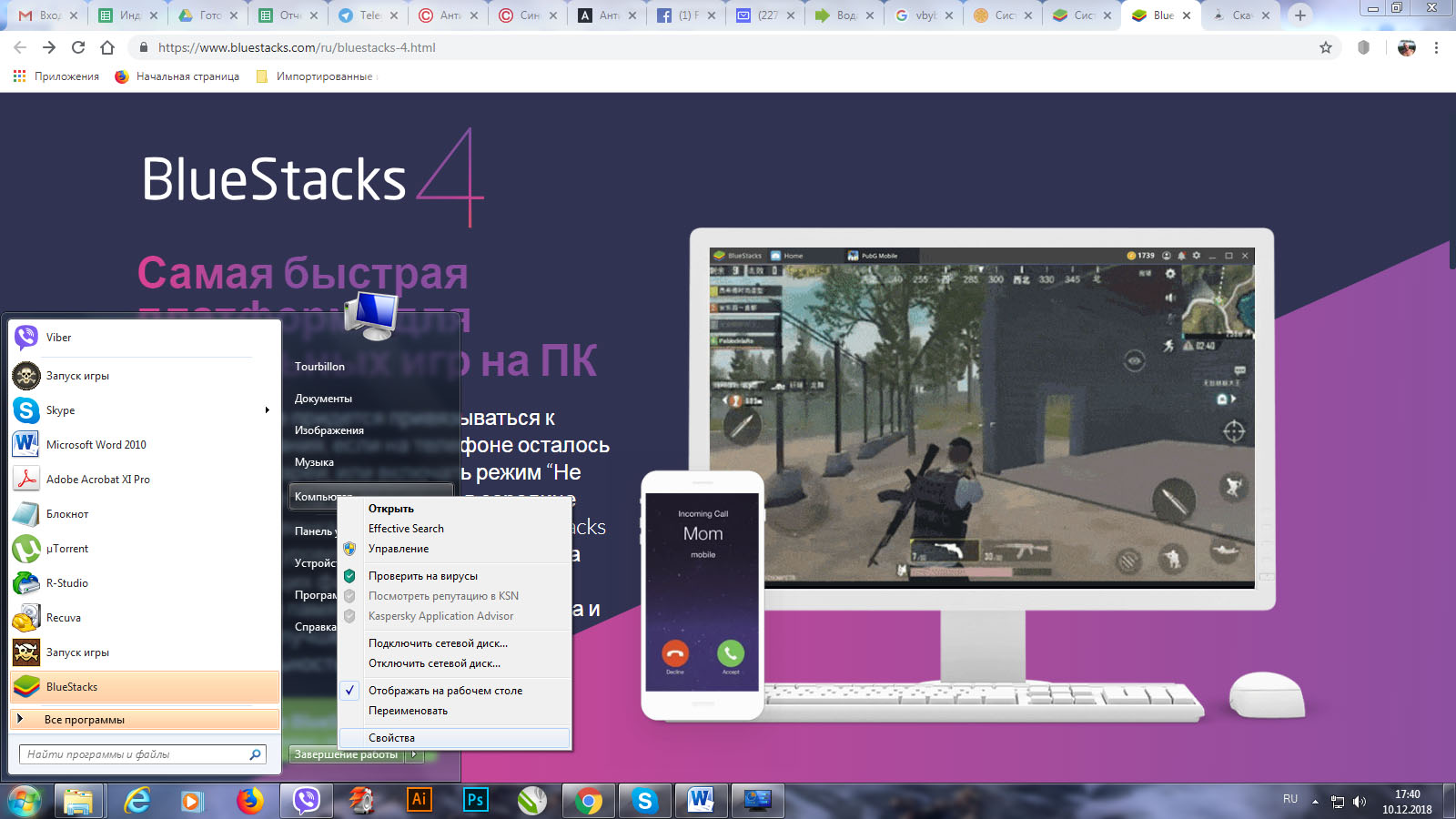Select 'Проверить на вирусы'
The image size is (1456, 819).
pyautogui.click(x=455, y=576)
